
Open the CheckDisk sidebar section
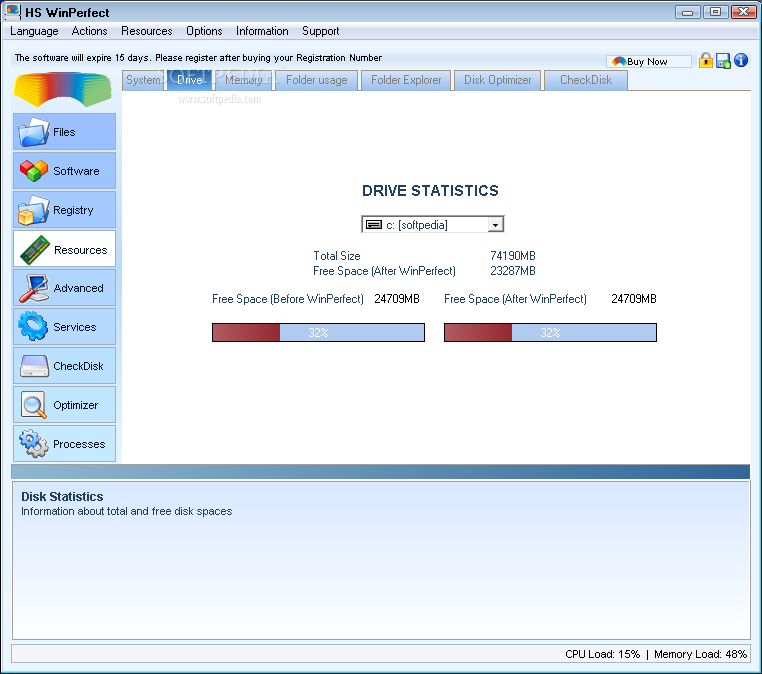point(64,365)
